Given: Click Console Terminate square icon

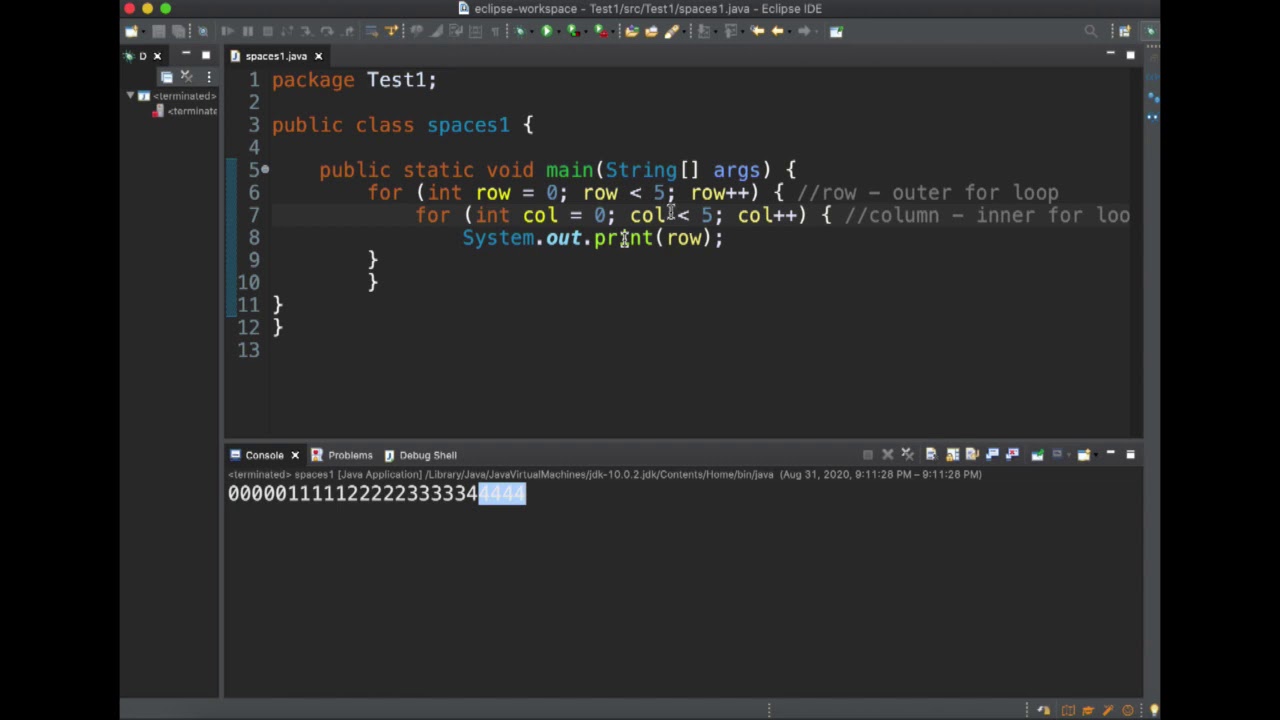Looking at the screenshot, I should (868, 455).
